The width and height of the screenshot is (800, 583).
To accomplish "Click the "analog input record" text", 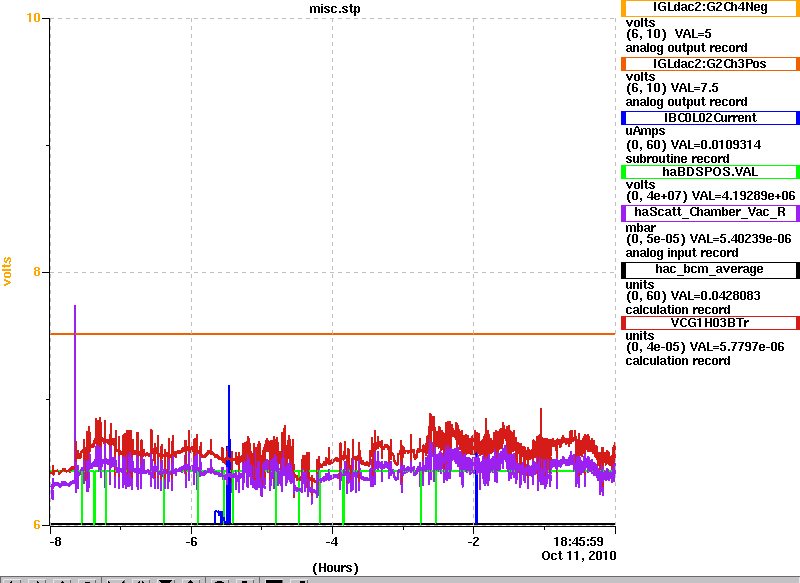I will click(682, 253).
